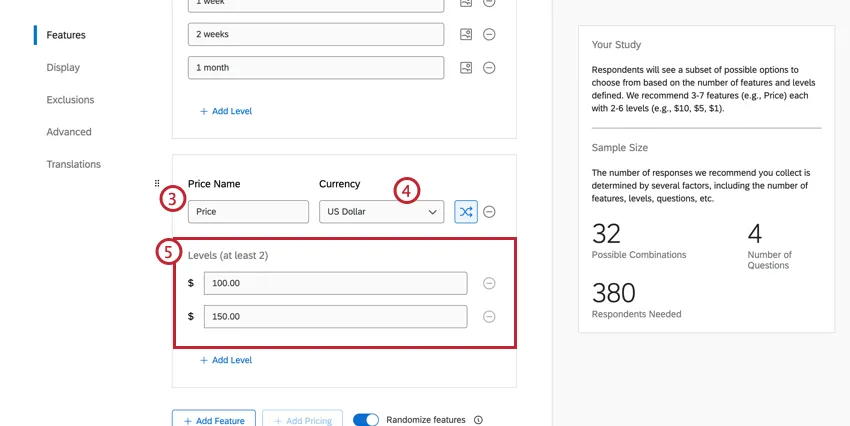
Task: Click the Add Feature button
Action: 214,420
